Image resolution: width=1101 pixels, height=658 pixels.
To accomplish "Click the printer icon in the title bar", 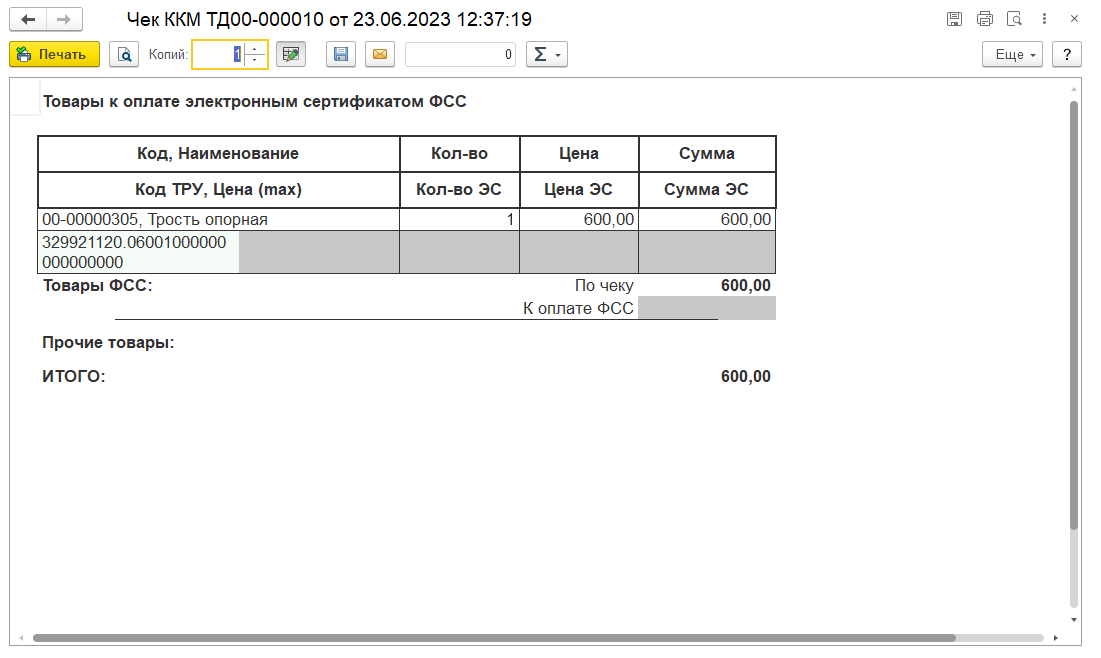I will [984, 19].
